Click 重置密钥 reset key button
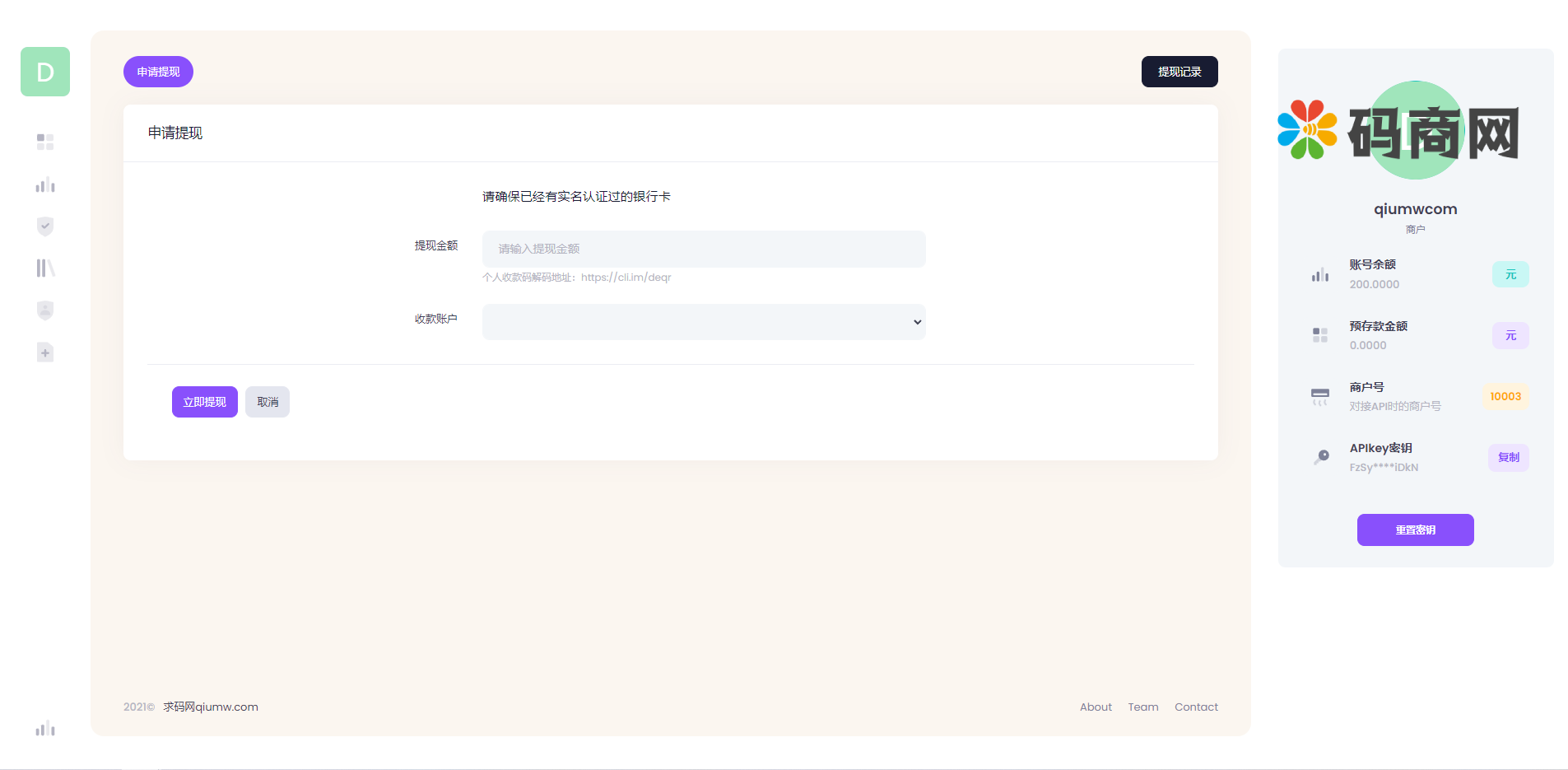Image resolution: width=1568 pixels, height=770 pixels. (x=1415, y=530)
